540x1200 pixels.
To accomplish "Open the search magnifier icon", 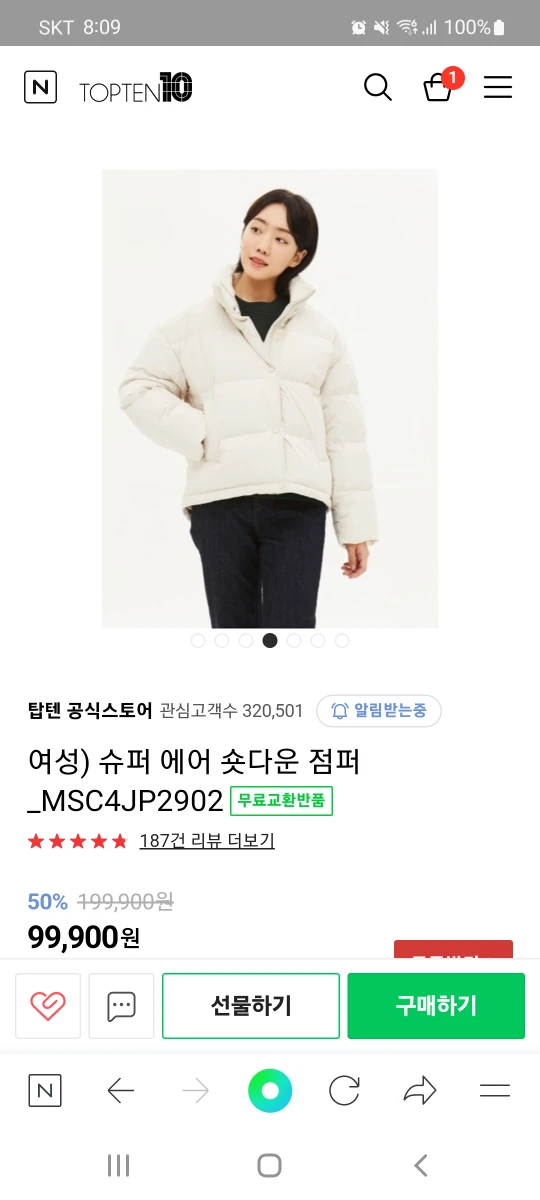I will point(377,88).
